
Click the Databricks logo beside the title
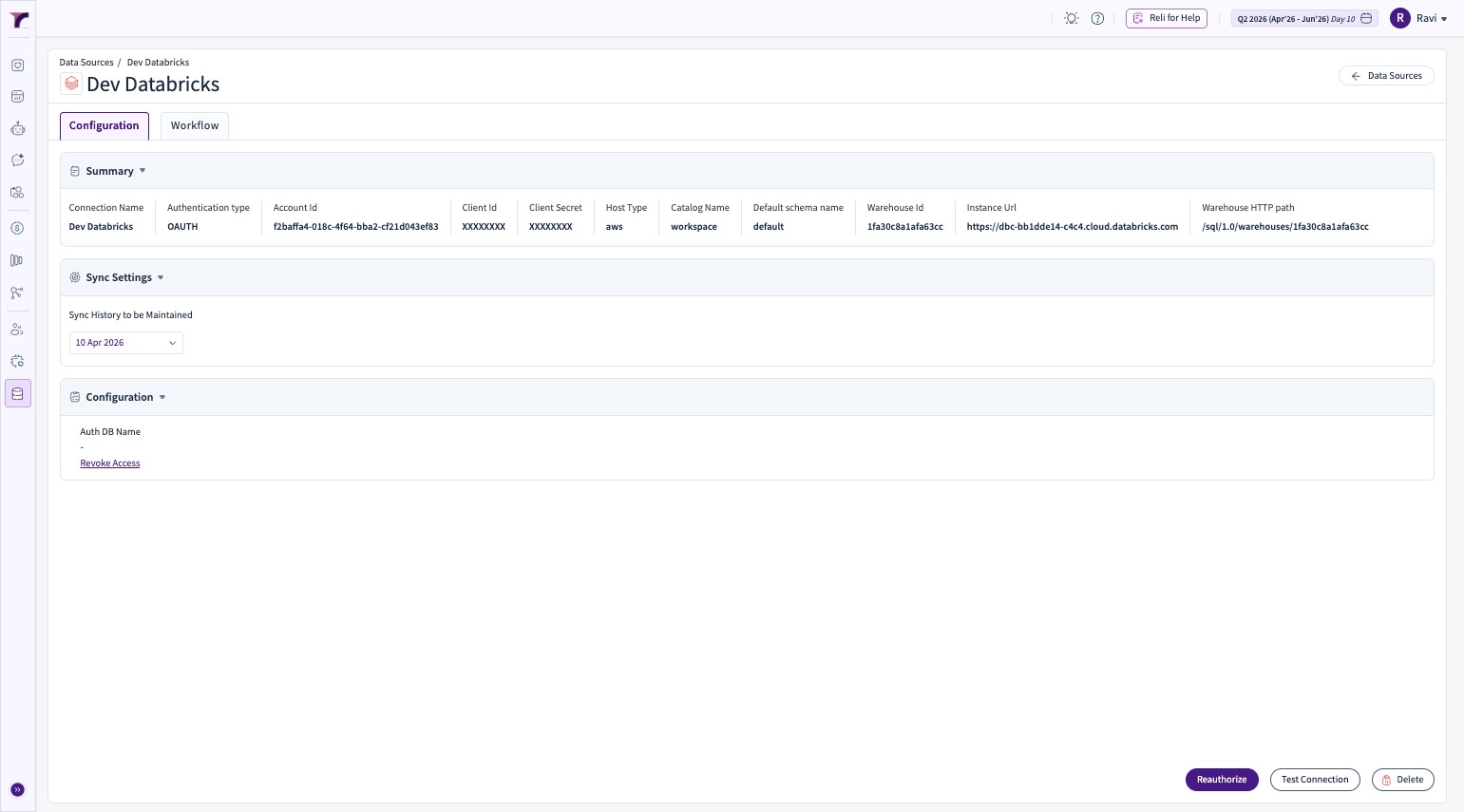pyautogui.click(x=71, y=84)
